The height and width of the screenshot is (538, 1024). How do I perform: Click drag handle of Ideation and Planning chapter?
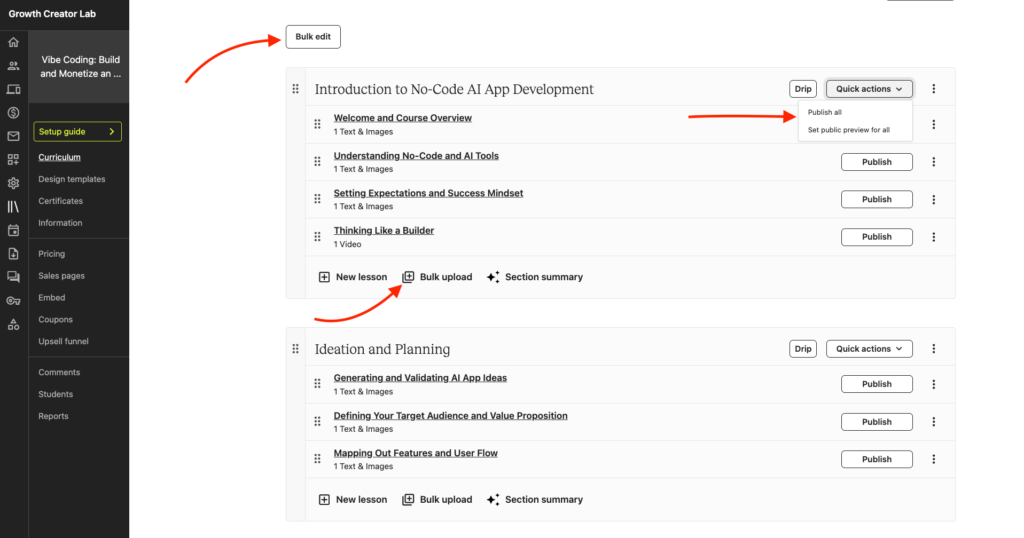point(295,349)
